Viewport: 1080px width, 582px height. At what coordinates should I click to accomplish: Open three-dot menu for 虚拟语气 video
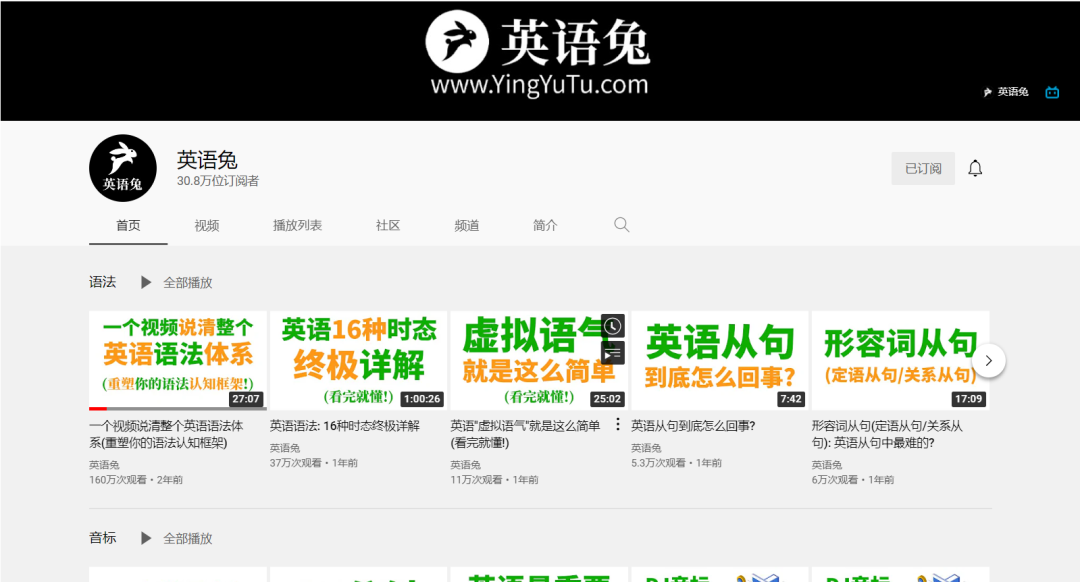[x=618, y=424]
